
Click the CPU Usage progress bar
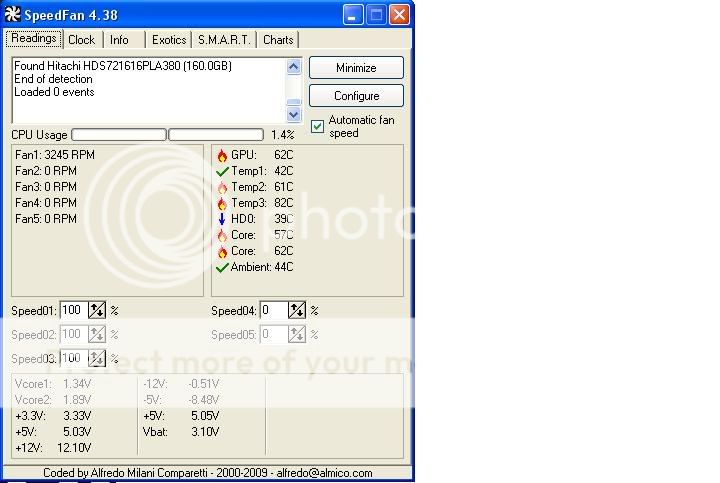tap(118, 134)
